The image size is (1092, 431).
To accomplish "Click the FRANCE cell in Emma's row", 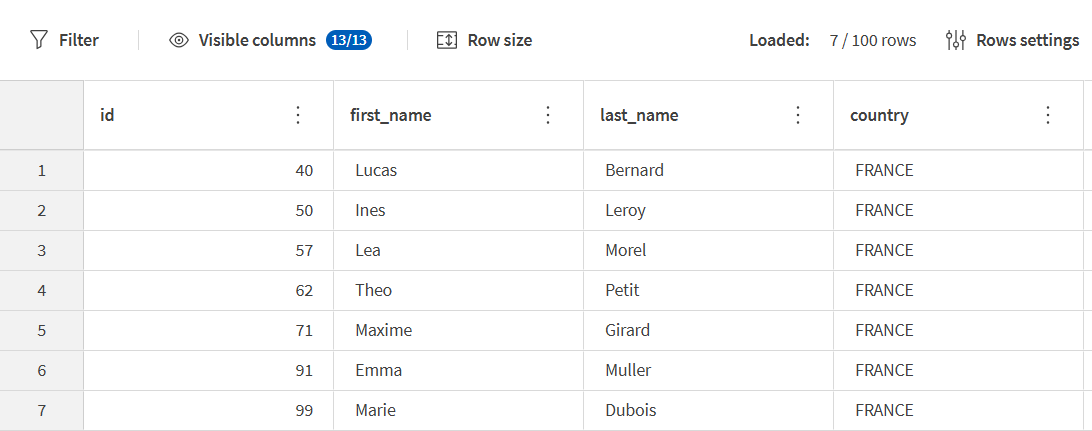I will [884, 370].
